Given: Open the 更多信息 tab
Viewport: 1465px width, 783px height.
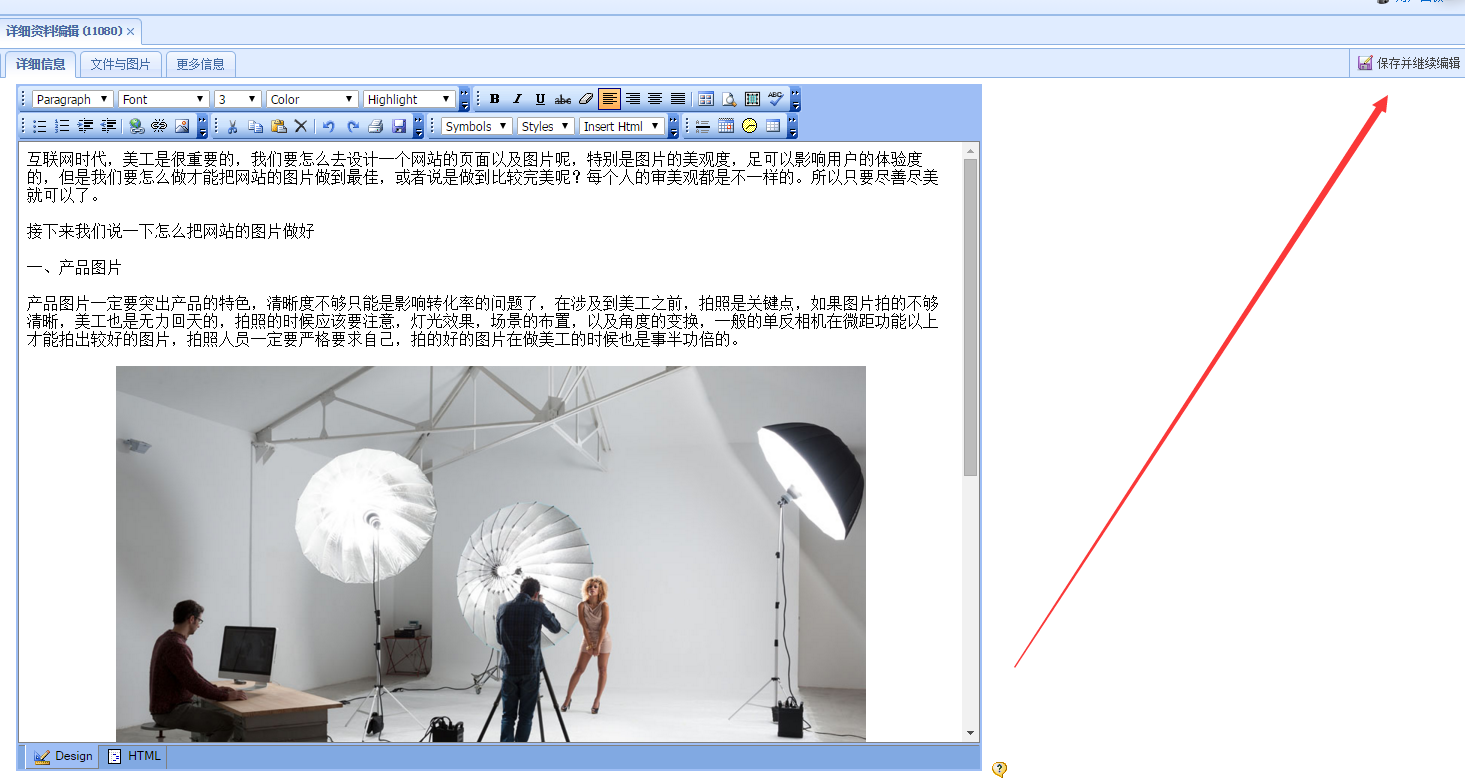Looking at the screenshot, I should coord(200,64).
